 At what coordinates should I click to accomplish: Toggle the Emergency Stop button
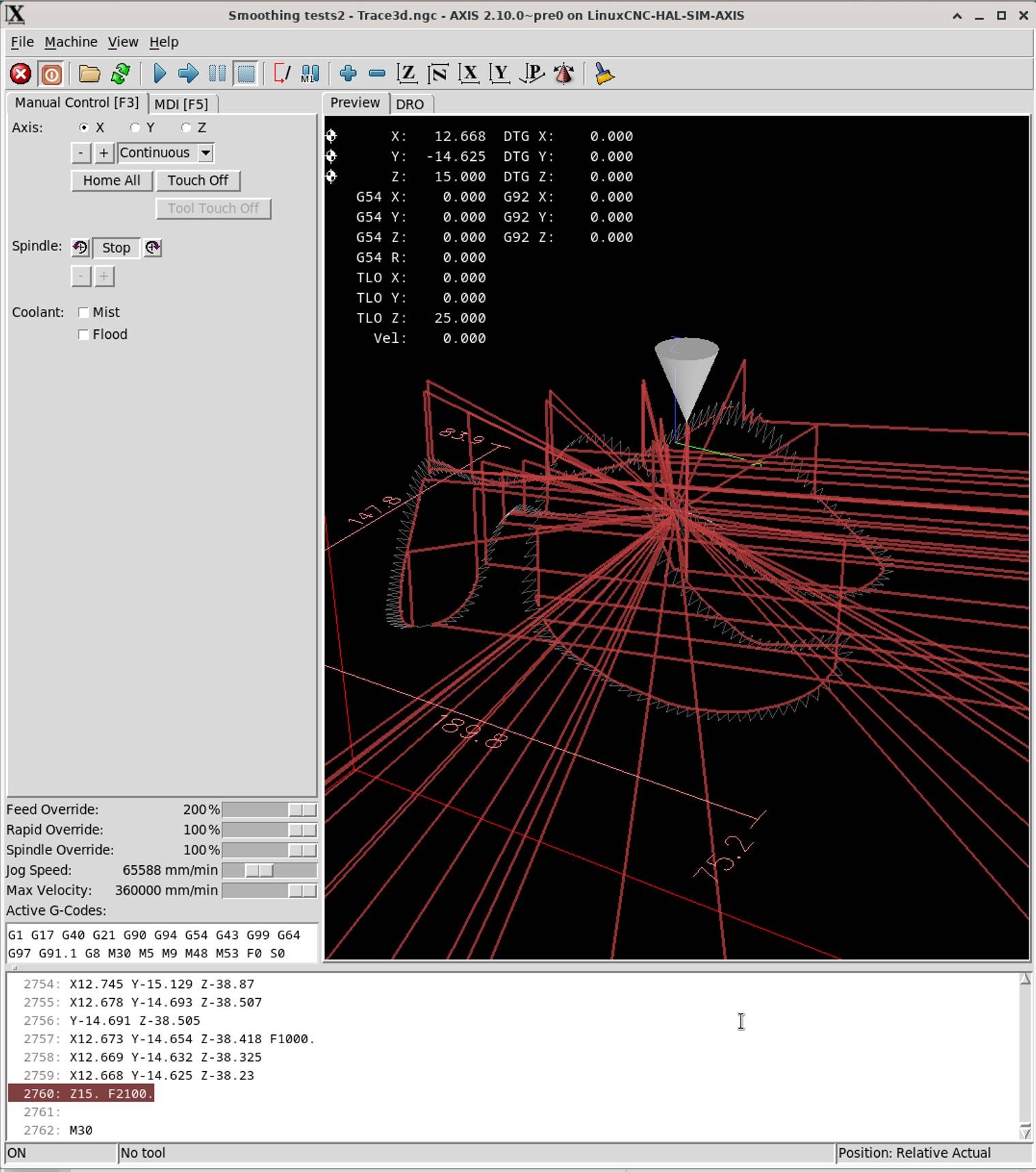click(x=20, y=74)
